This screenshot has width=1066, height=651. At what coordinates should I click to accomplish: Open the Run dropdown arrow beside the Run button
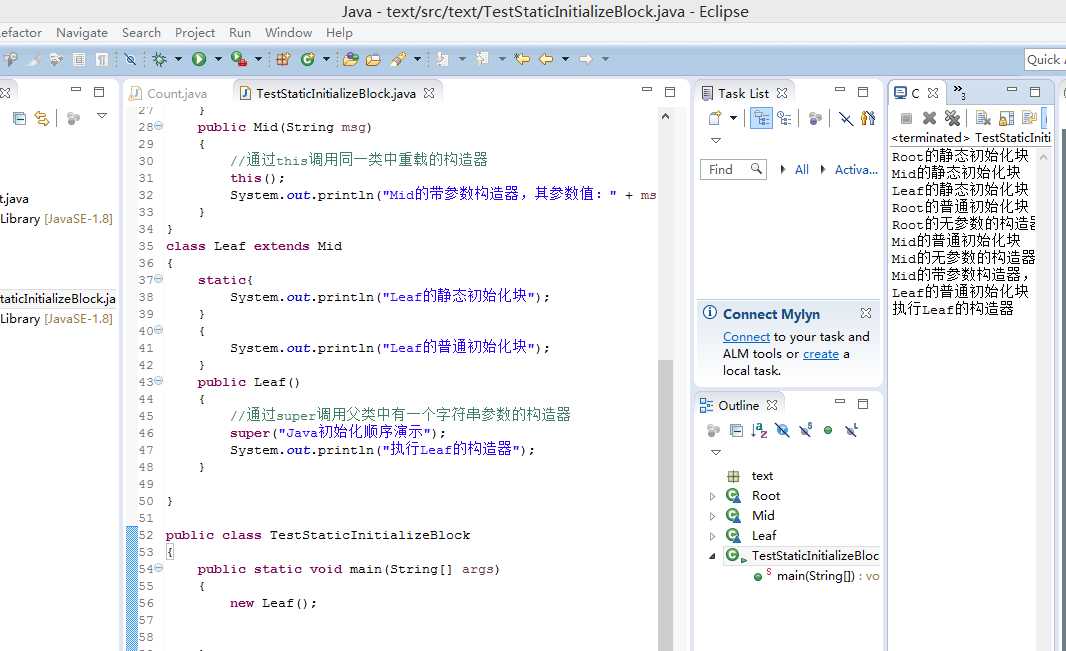(218, 59)
